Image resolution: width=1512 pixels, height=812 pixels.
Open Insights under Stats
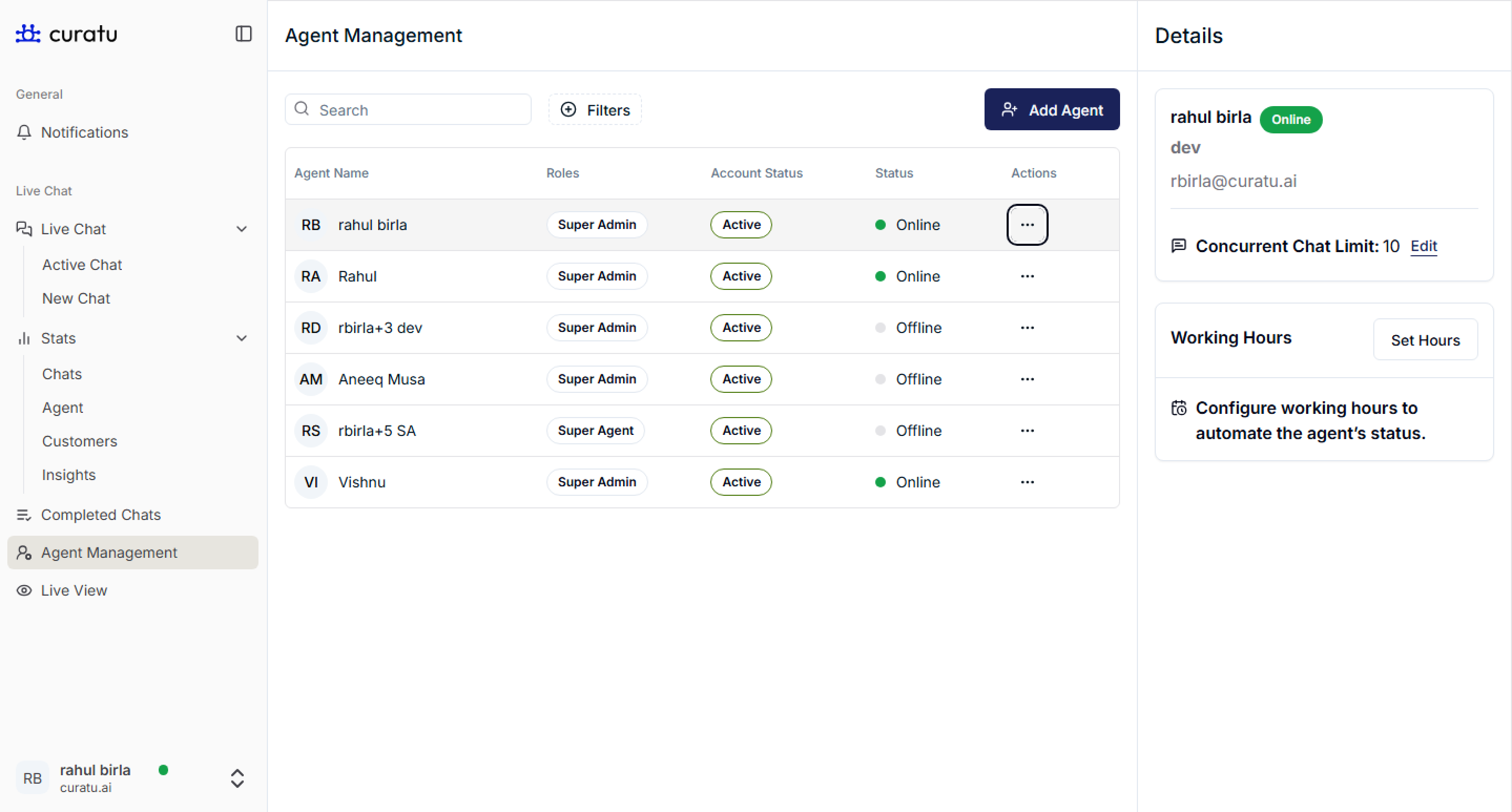coord(69,475)
